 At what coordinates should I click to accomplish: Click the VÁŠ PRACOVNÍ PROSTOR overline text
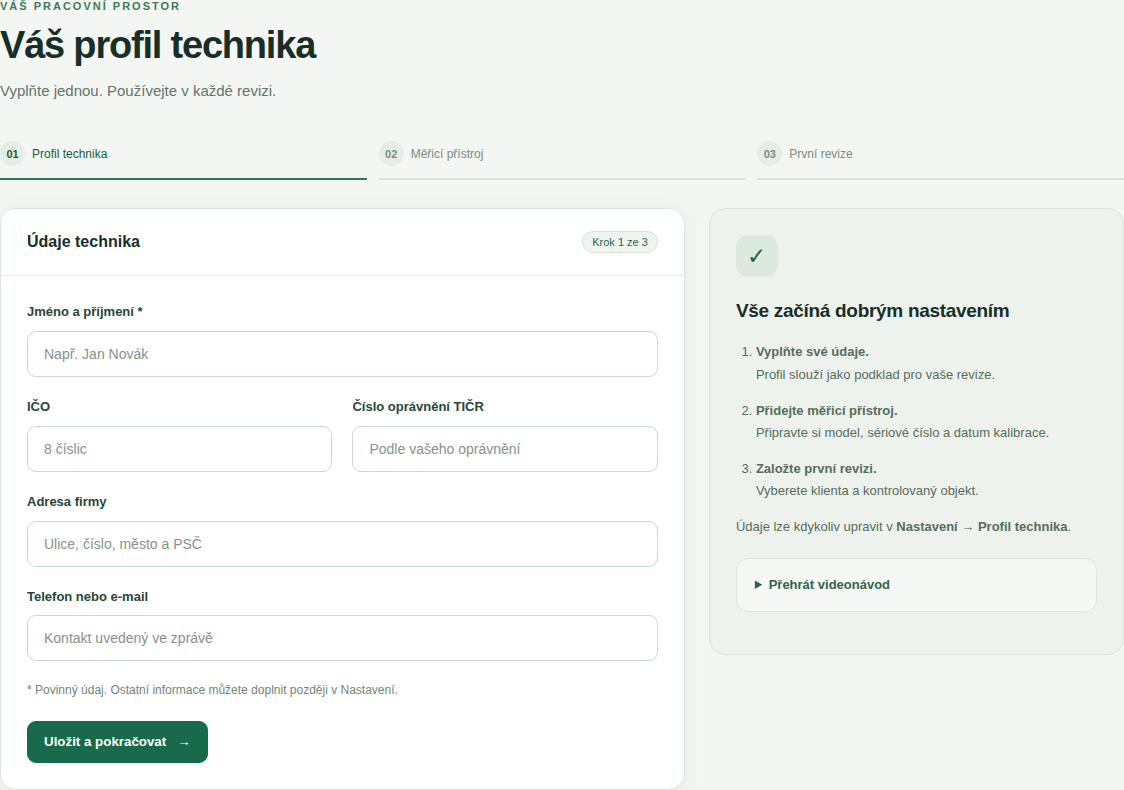pyautogui.click(x=90, y=6)
